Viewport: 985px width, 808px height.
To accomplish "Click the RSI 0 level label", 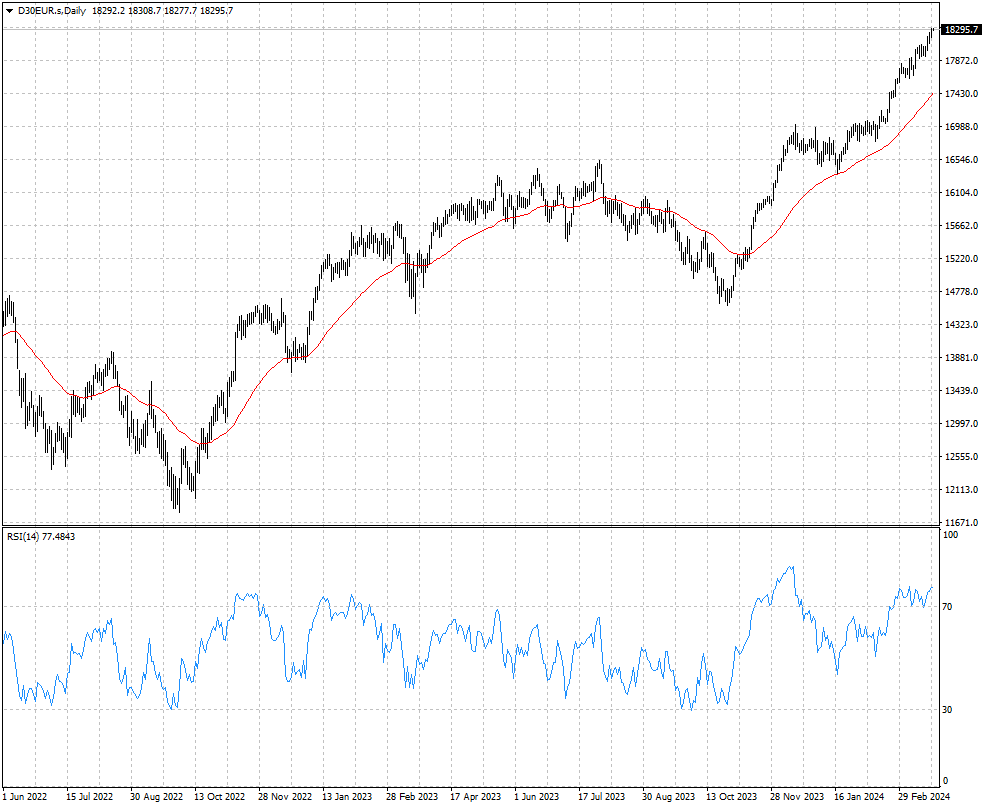I will pos(947,781).
